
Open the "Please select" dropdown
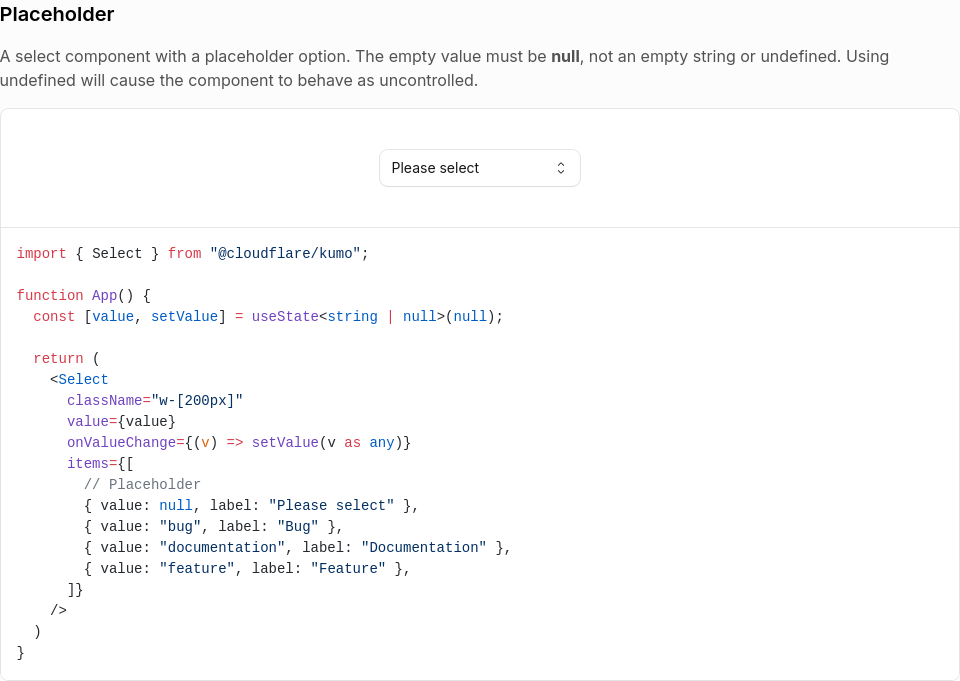(x=479, y=168)
